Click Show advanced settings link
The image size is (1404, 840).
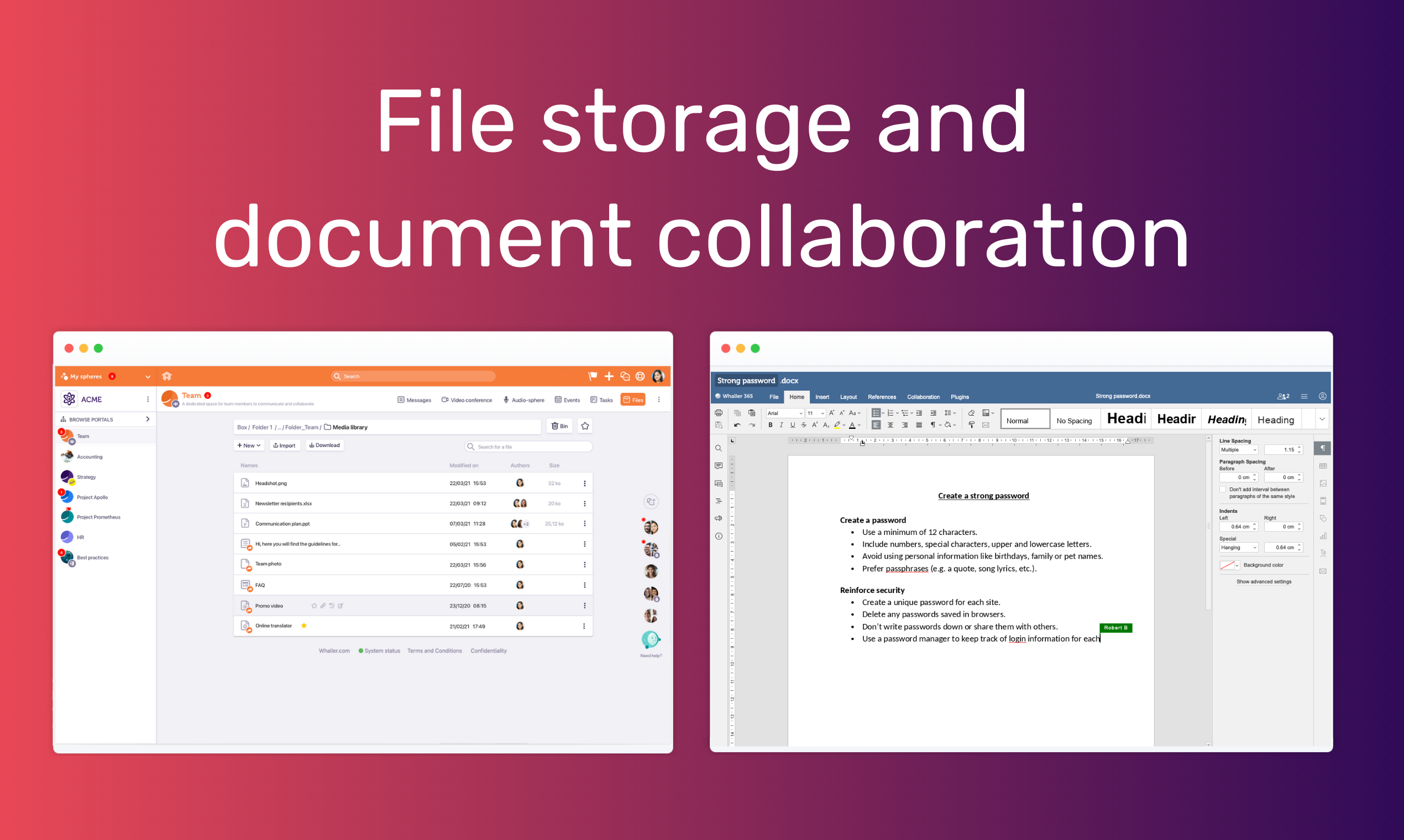coord(1264,581)
